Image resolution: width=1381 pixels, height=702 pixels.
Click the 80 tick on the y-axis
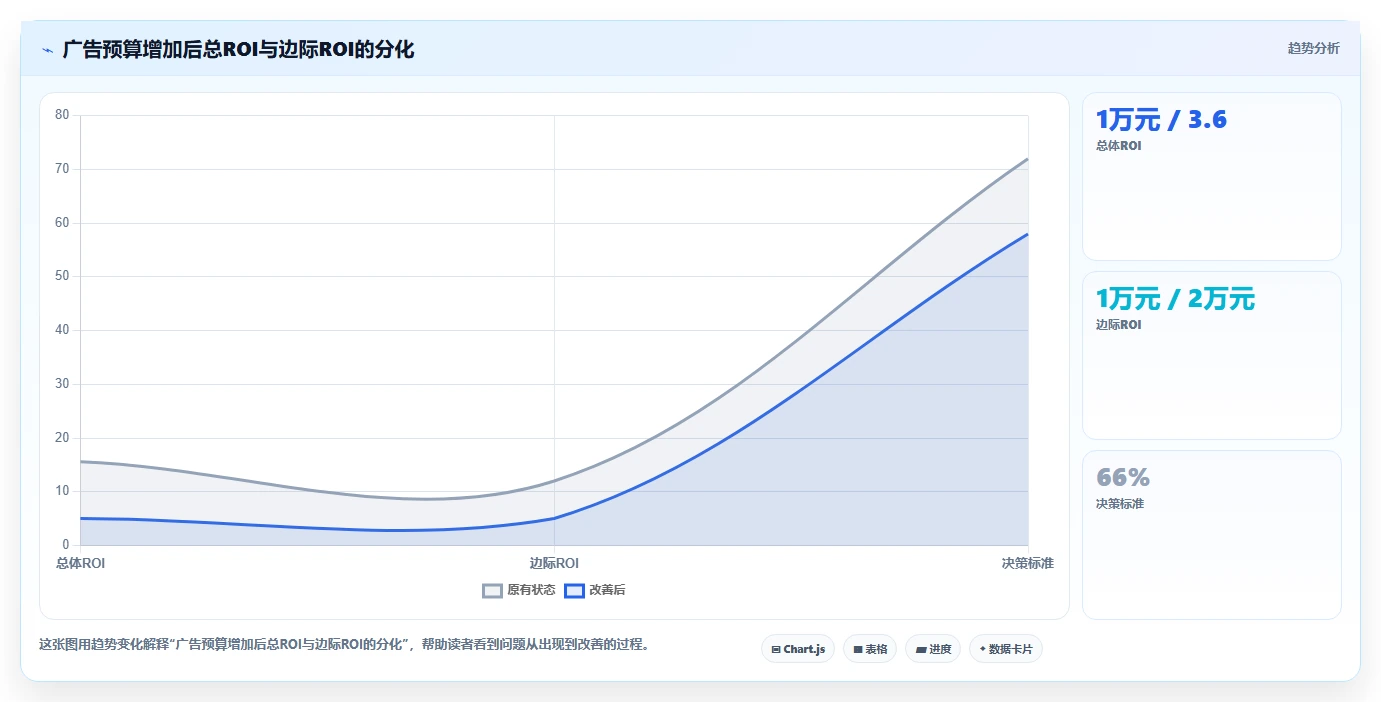tap(62, 115)
